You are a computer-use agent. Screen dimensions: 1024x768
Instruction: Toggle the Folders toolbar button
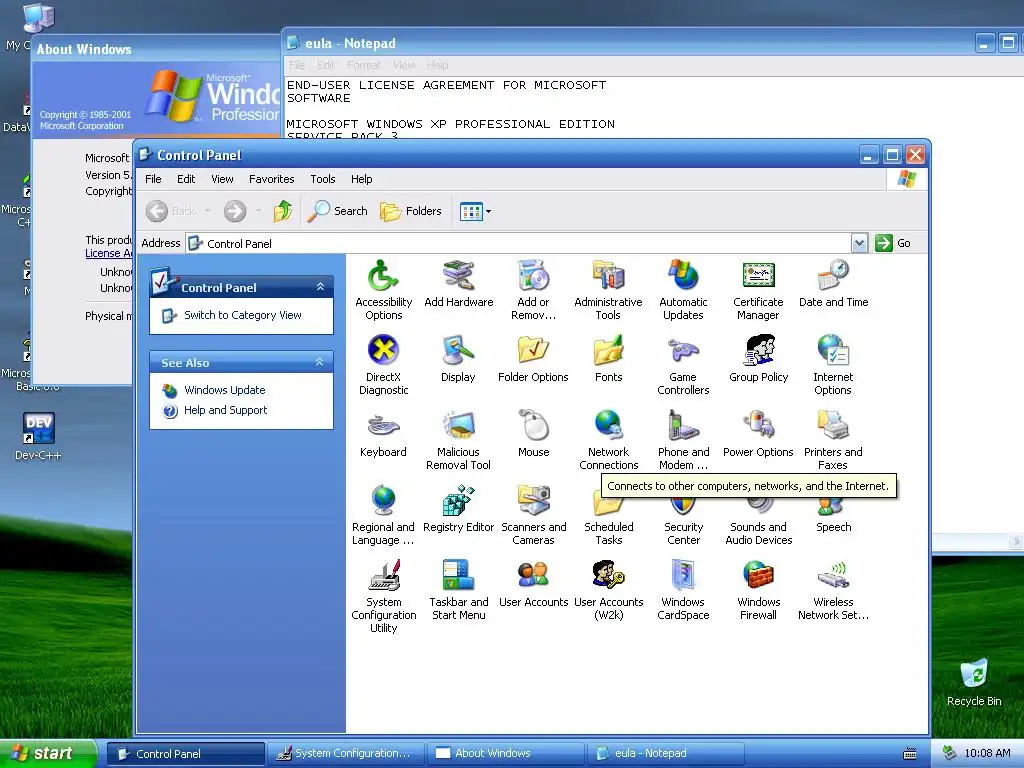(411, 211)
